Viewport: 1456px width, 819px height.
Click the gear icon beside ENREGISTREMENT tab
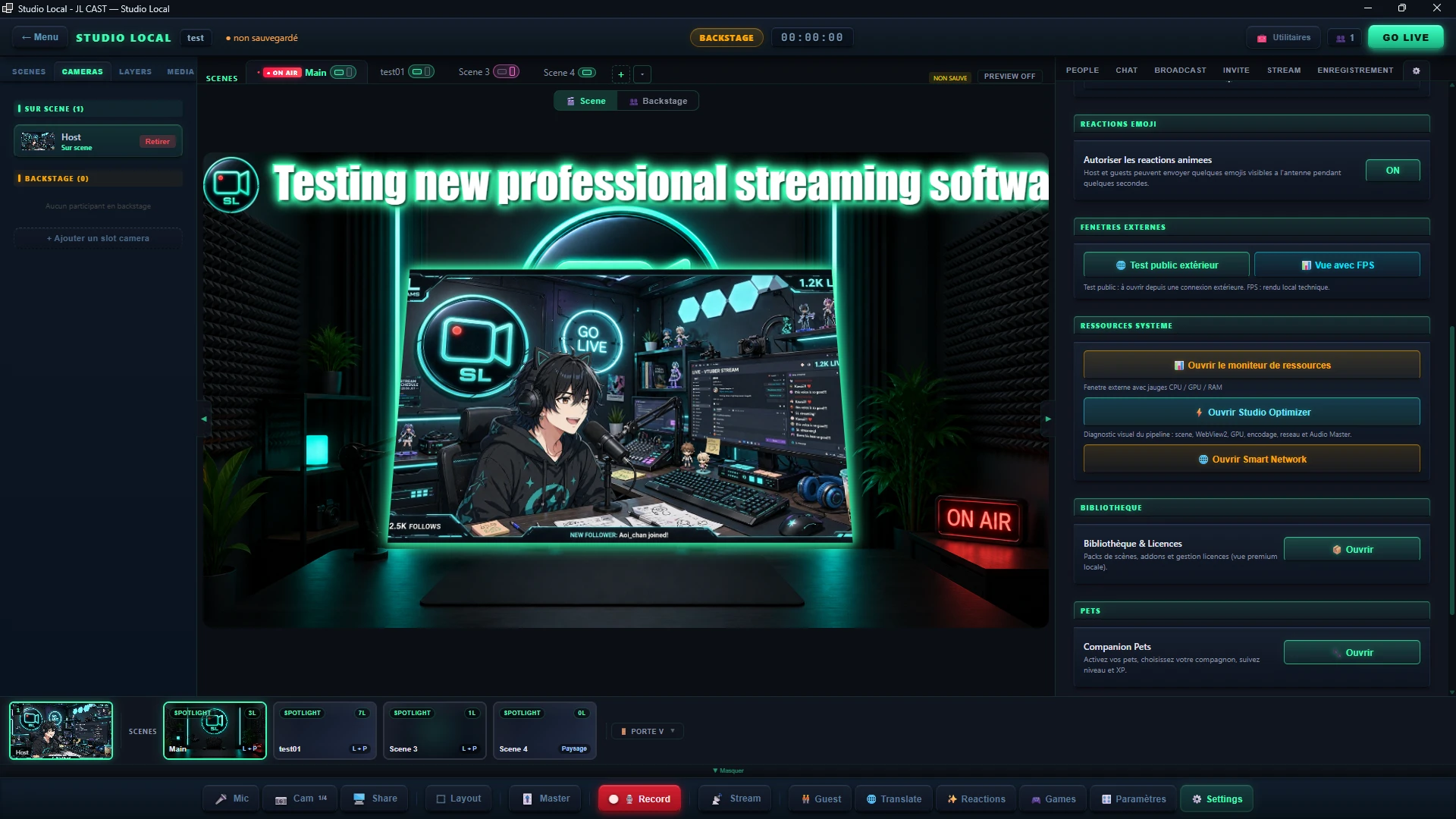click(1416, 71)
